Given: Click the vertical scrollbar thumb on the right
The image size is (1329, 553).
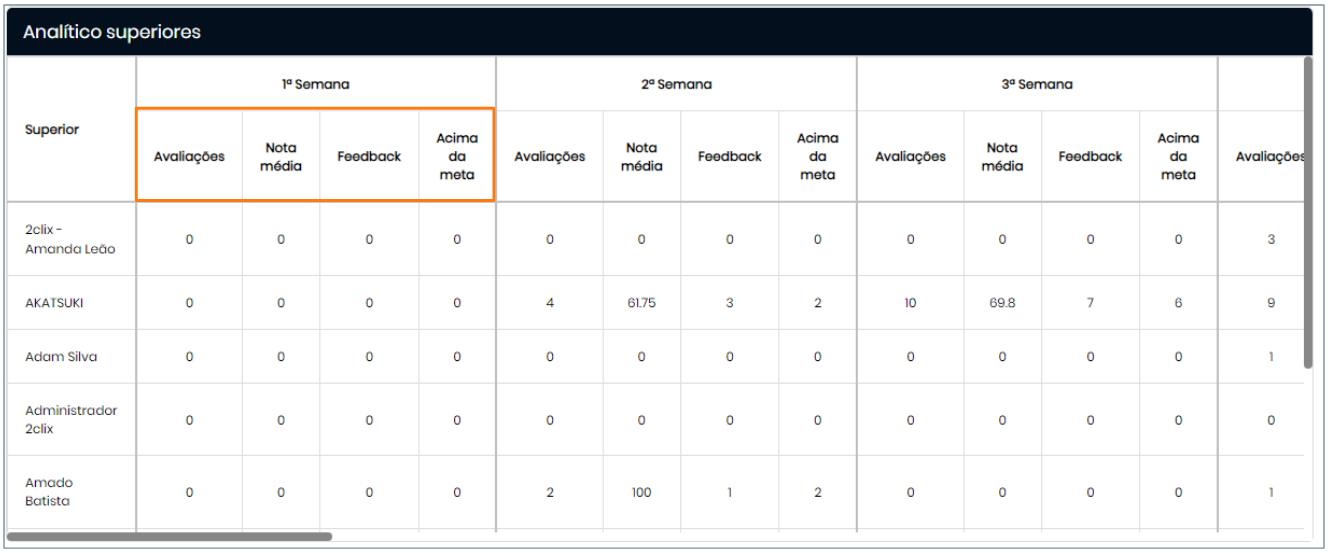Looking at the screenshot, I should click(x=1307, y=212).
